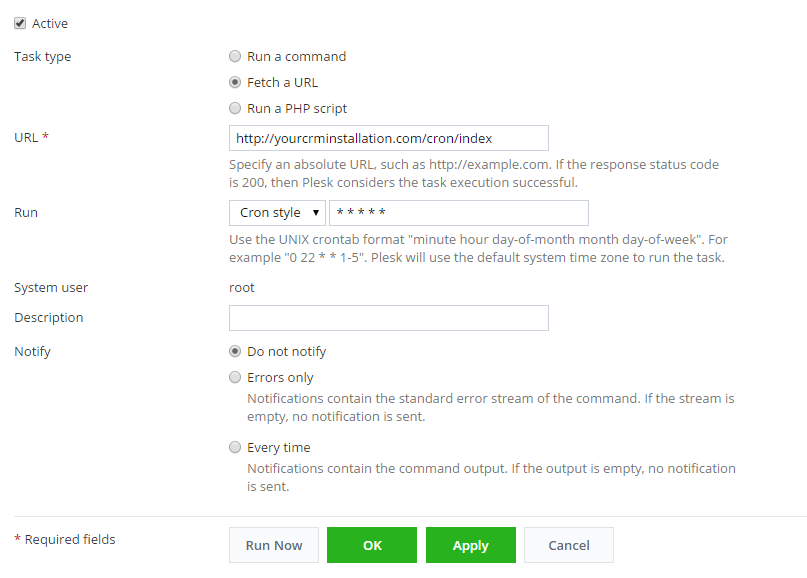Open the Cron style dropdown
This screenshot has height=578, width=807.
[x=278, y=213]
